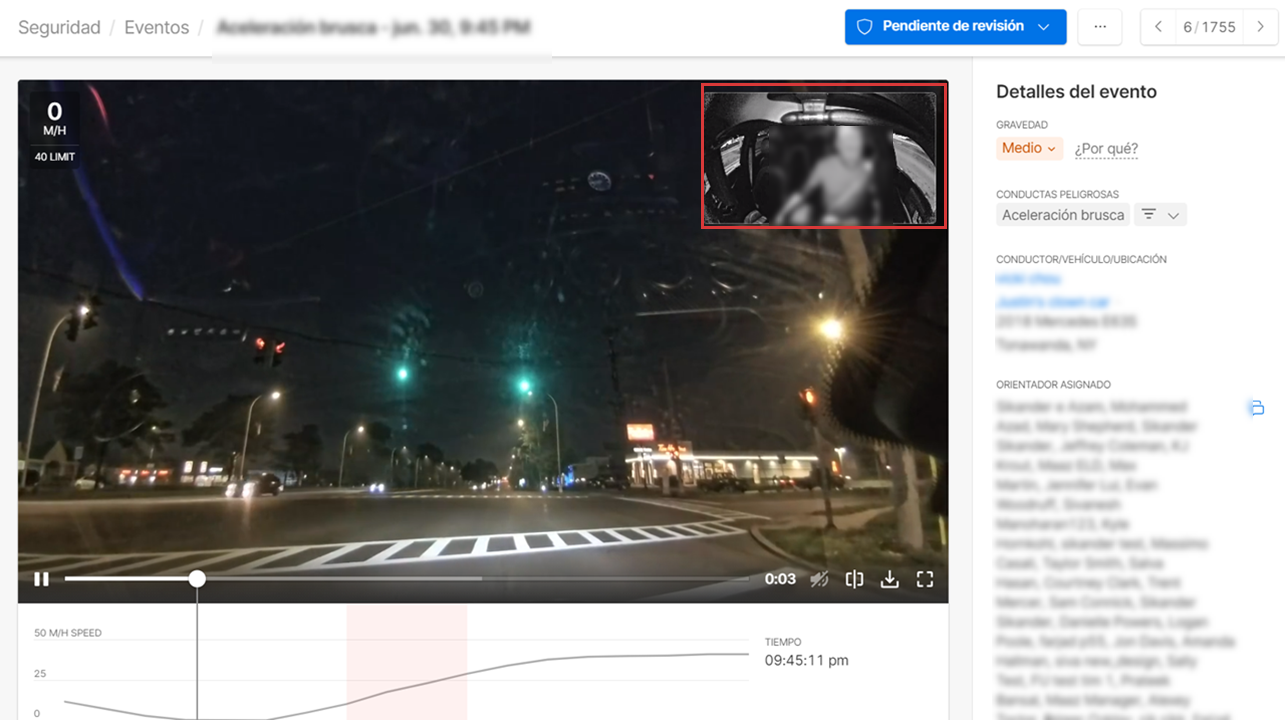Click the 0:03 elapsed time label

tap(780, 579)
